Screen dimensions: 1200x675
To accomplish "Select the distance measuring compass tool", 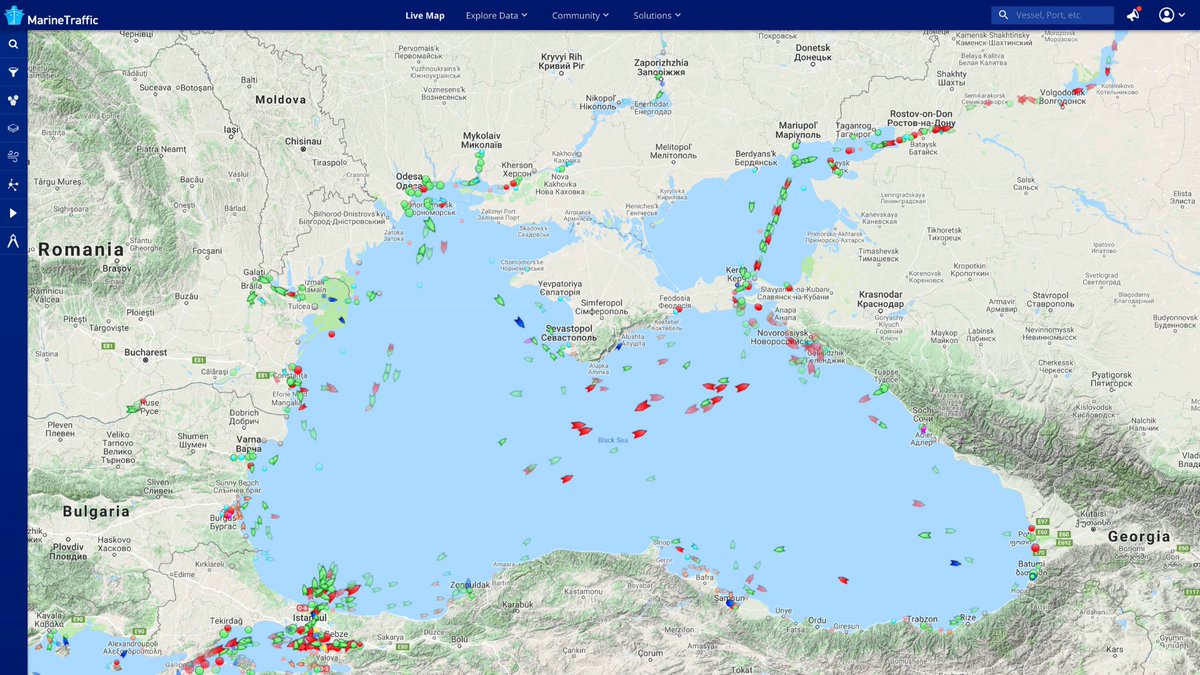I will point(13,240).
